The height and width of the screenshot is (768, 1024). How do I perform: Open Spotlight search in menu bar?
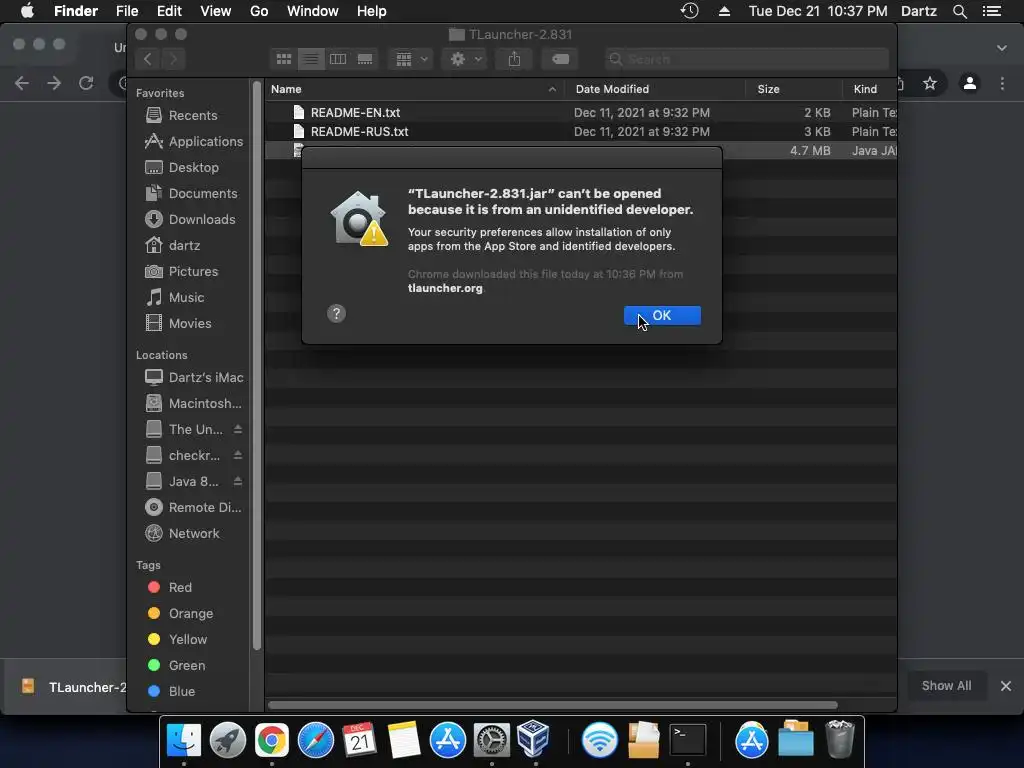(959, 11)
